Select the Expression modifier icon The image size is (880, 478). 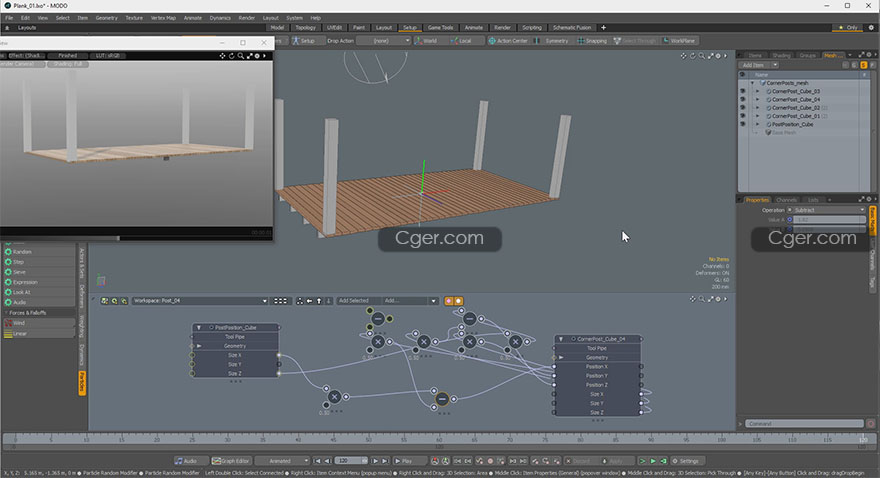(8, 282)
